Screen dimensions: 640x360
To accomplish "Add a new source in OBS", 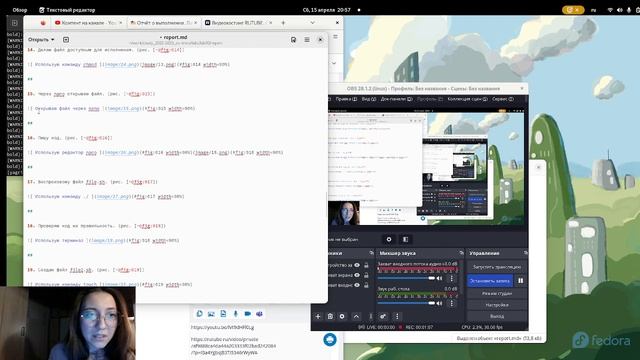I will point(318,316).
